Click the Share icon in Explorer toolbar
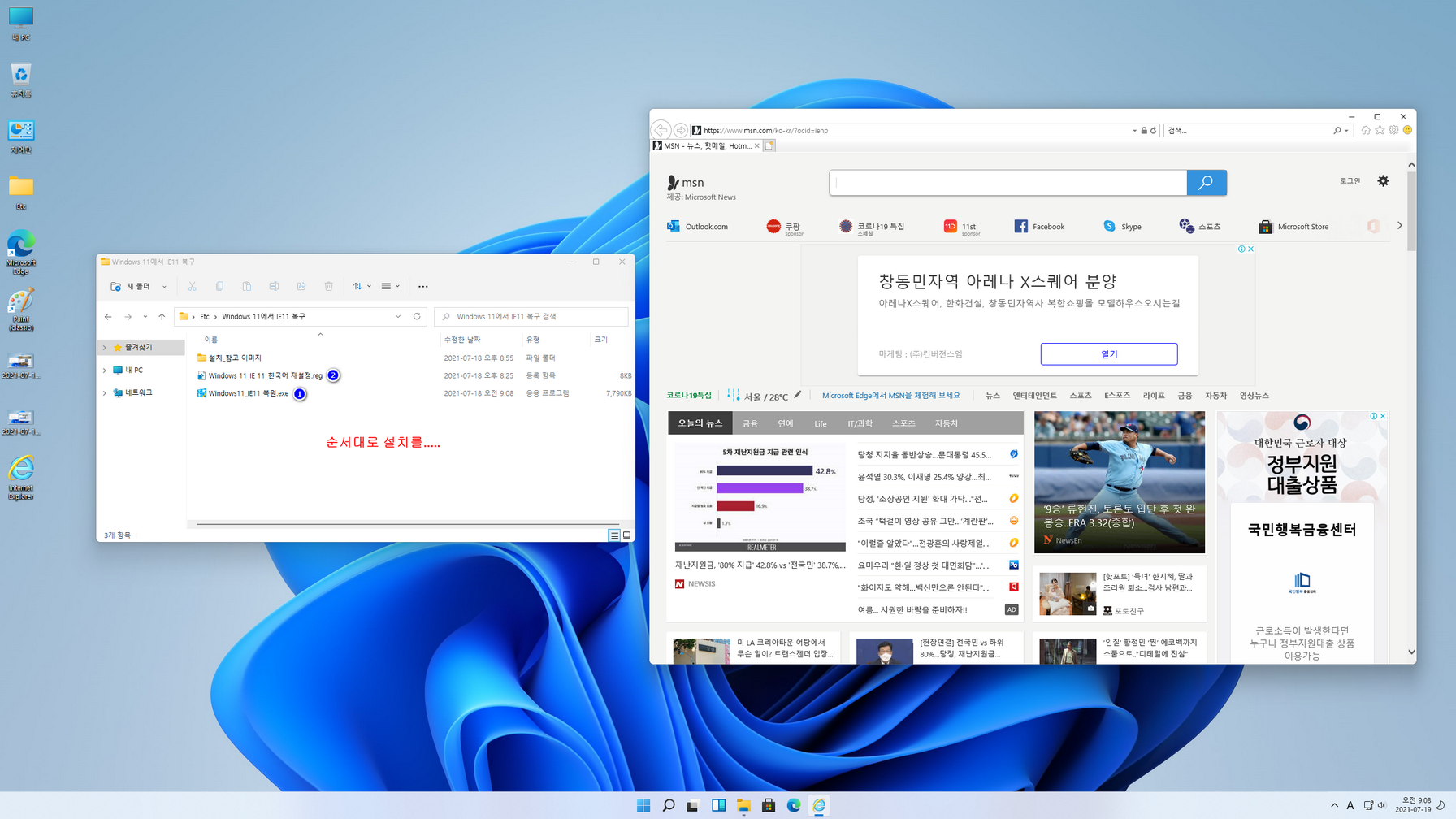This screenshot has height=819, width=1456. pyautogui.click(x=301, y=286)
